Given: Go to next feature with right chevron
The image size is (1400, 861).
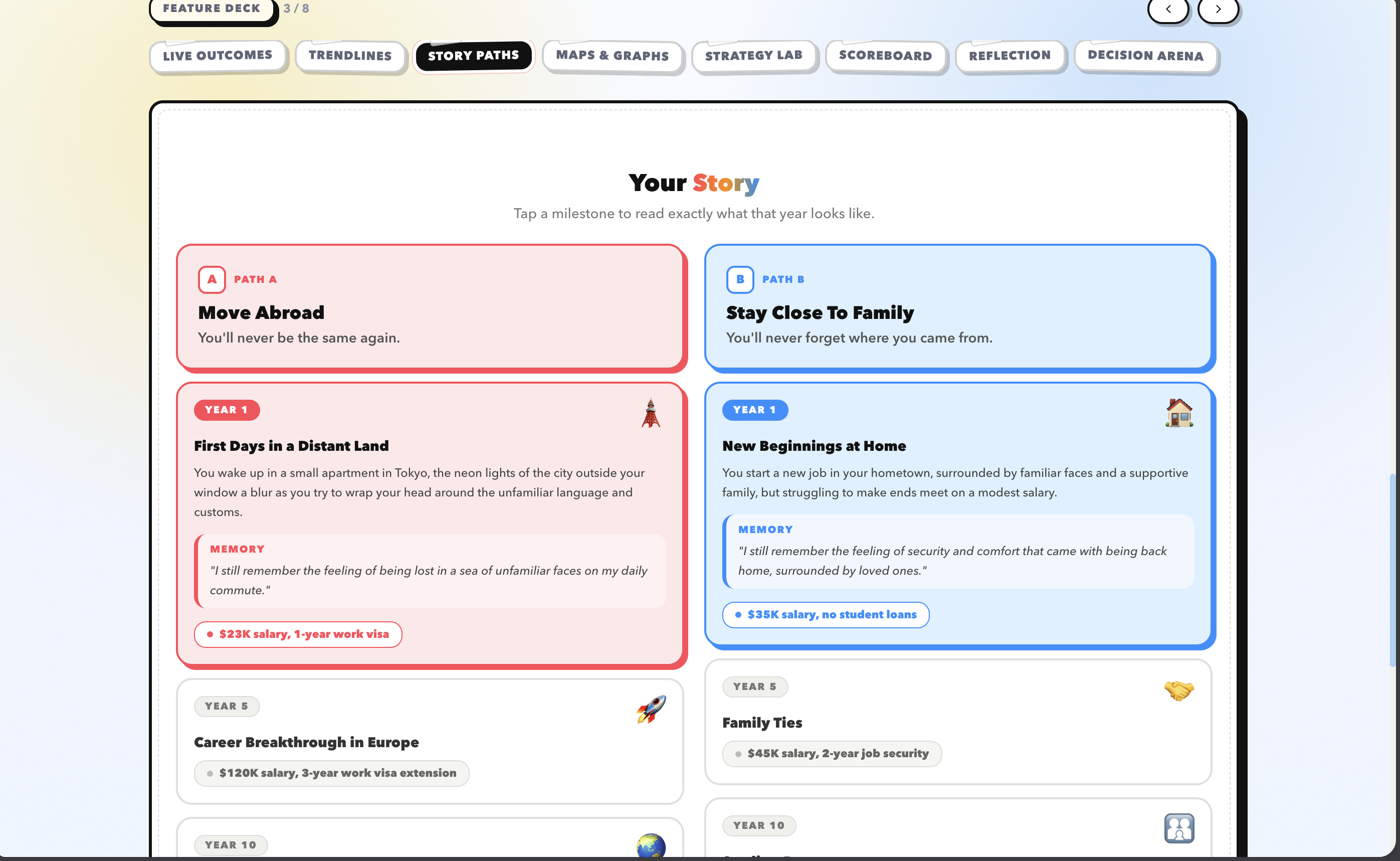Looking at the screenshot, I should (1218, 9).
